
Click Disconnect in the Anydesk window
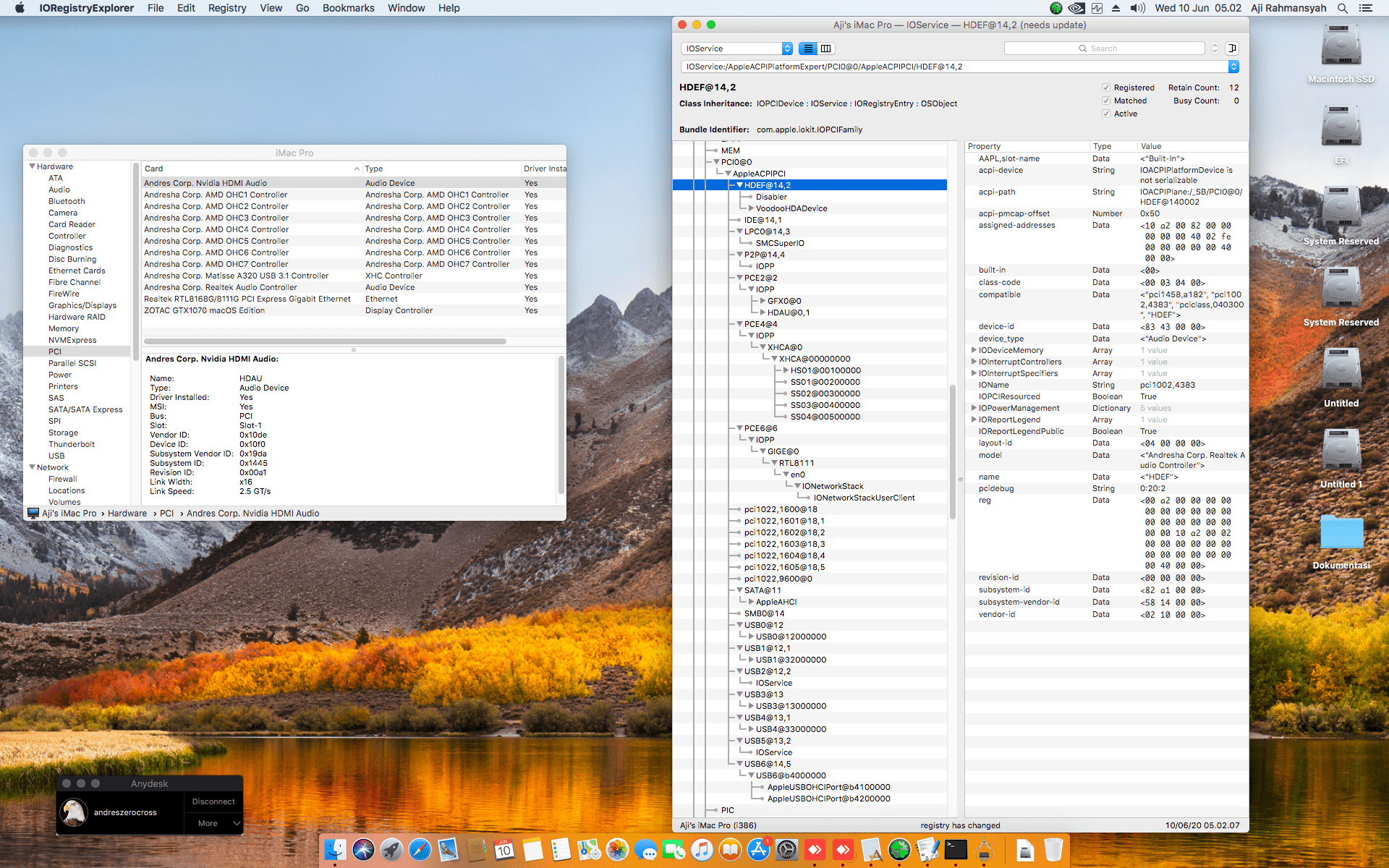coord(213,801)
